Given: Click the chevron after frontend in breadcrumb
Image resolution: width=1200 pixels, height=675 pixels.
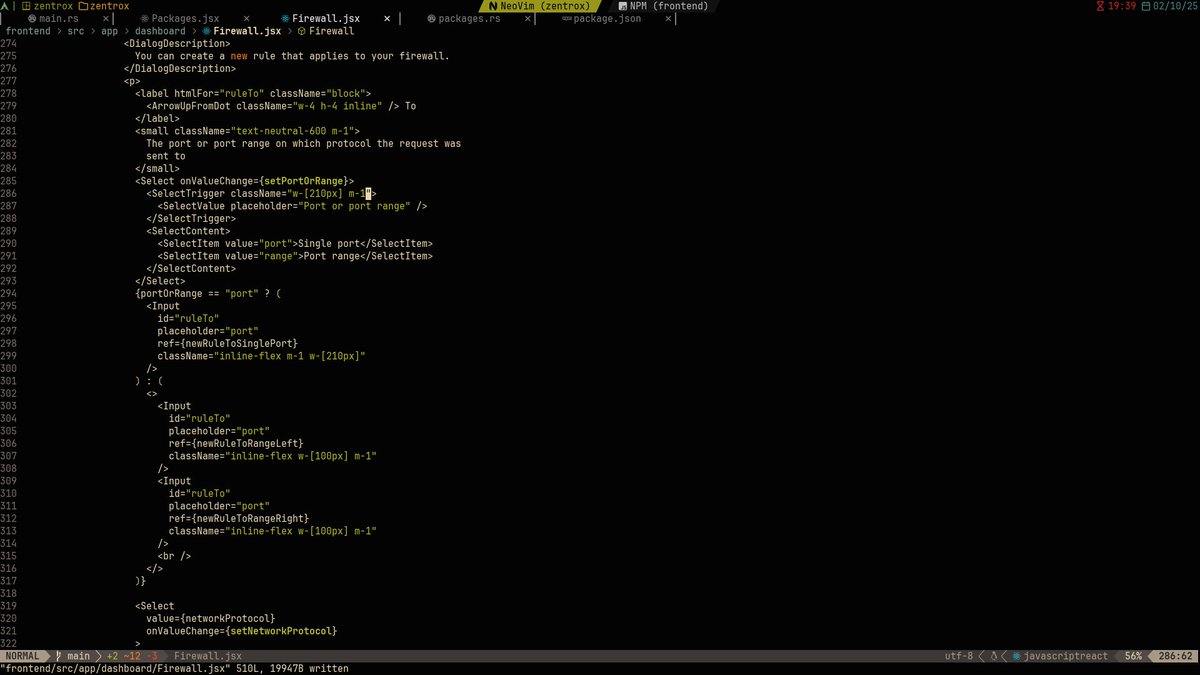Looking at the screenshot, I should click(61, 30).
